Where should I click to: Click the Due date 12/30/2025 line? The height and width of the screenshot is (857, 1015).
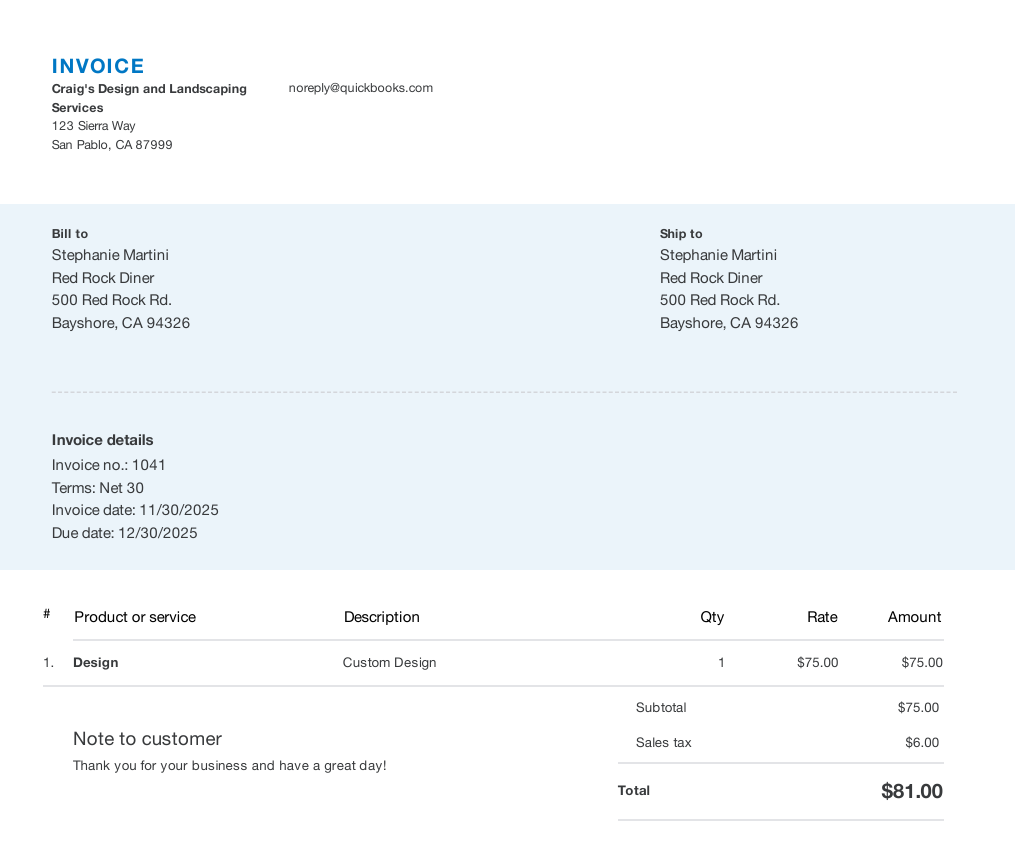(x=125, y=533)
